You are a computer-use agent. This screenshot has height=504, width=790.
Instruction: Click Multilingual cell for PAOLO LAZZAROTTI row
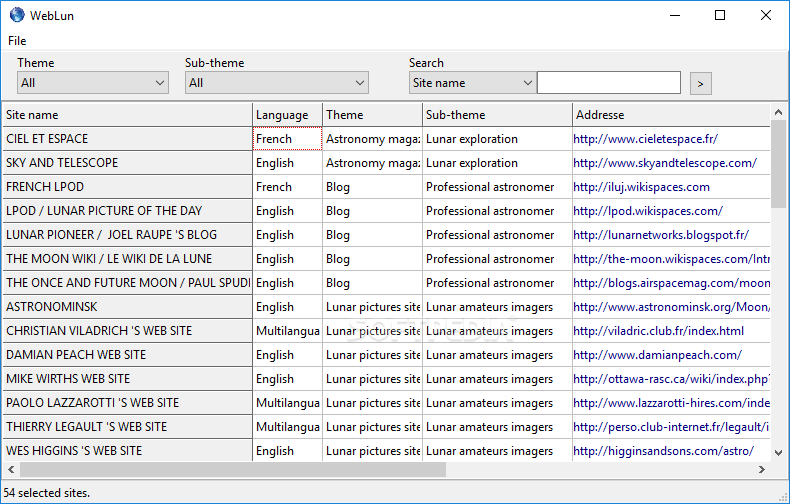[x=287, y=403]
